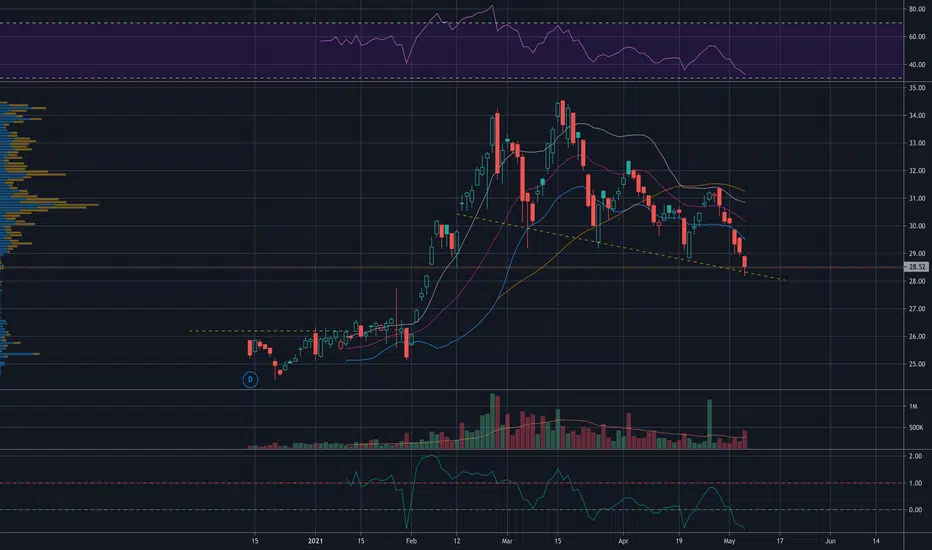
Task: Click the 40.00 RSI scale label
Action: (x=917, y=65)
